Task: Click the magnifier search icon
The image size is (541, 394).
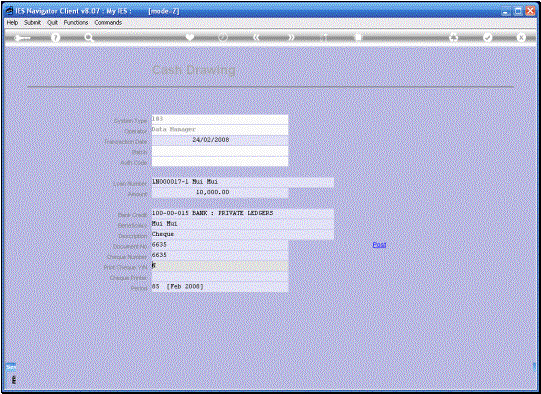Action: 89,38
